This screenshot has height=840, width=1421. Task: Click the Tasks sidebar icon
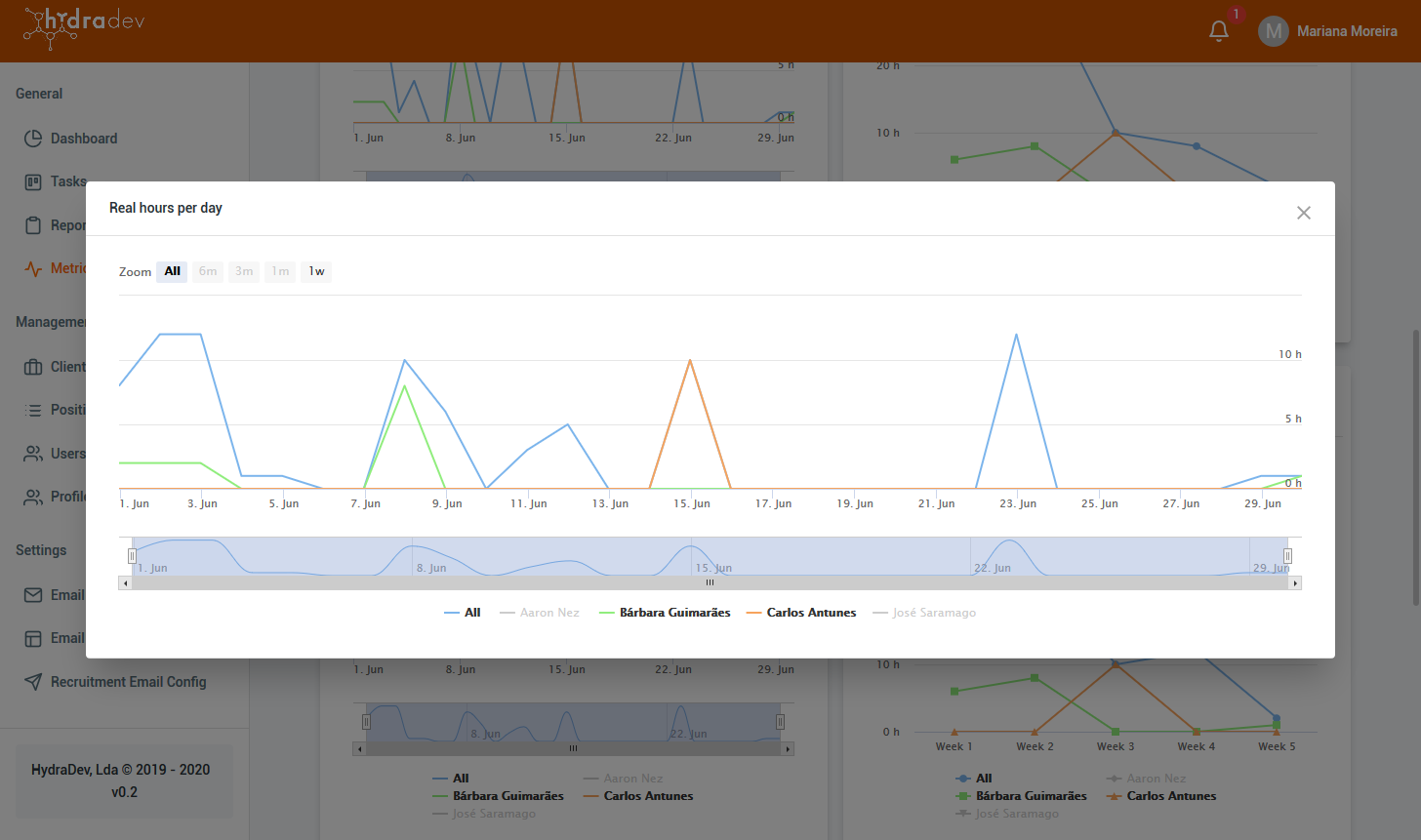[x=33, y=181]
